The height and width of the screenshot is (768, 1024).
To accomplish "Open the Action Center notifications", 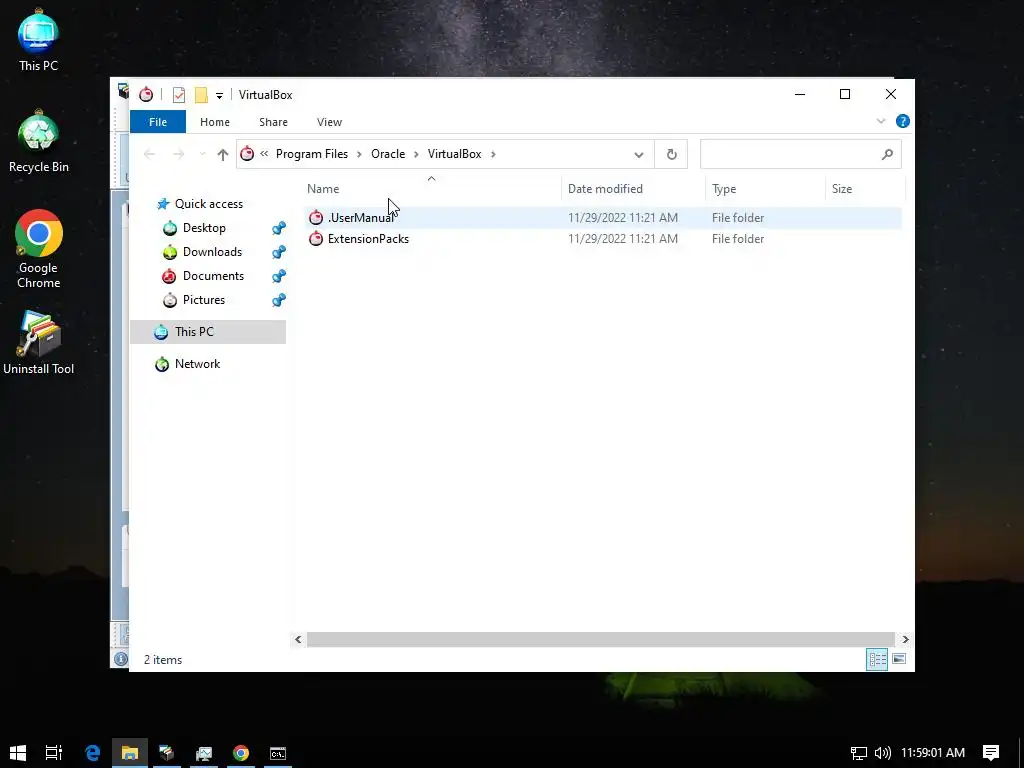I will 991,753.
